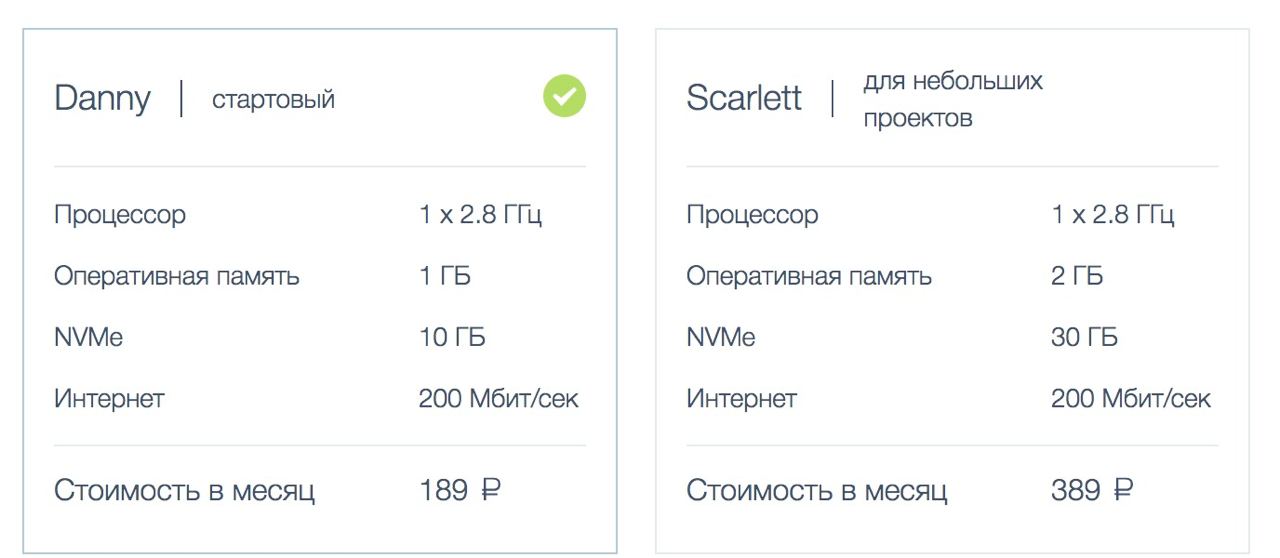Click Стоимость в месяц in the Danny card

(185, 491)
